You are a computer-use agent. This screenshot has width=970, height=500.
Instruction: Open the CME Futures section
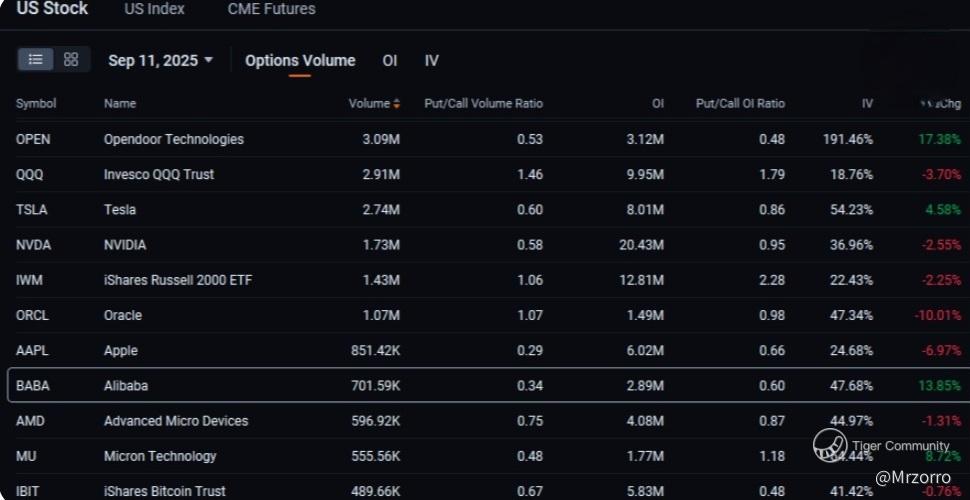(x=271, y=9)
